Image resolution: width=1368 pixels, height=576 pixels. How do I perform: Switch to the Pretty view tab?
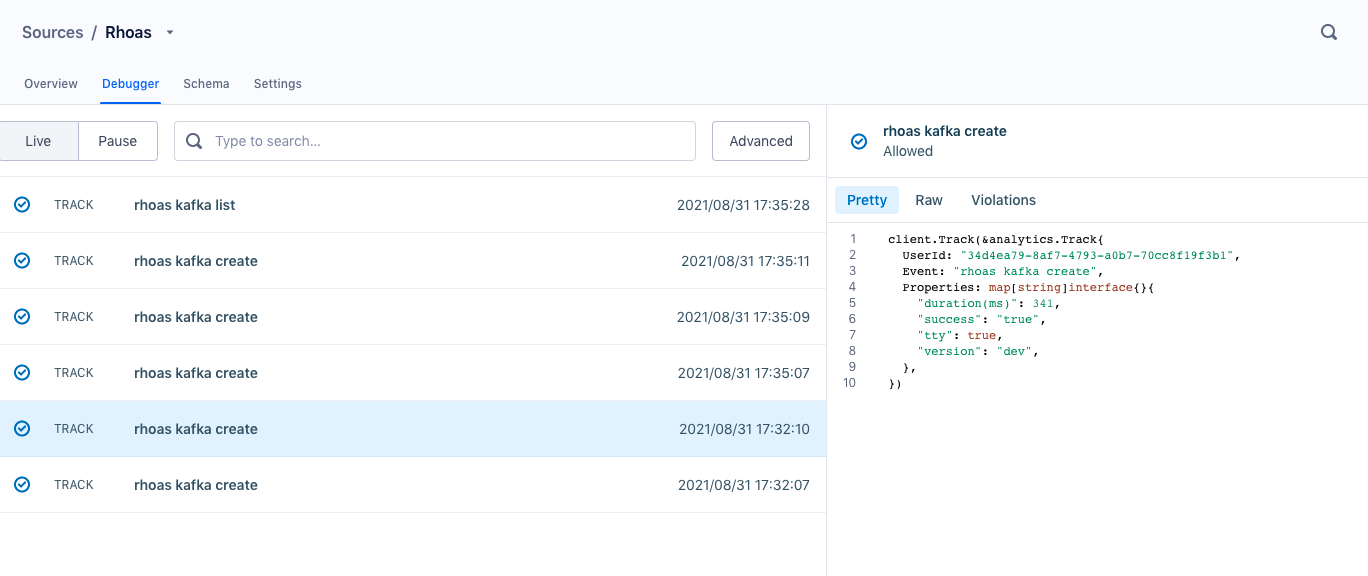867,200
